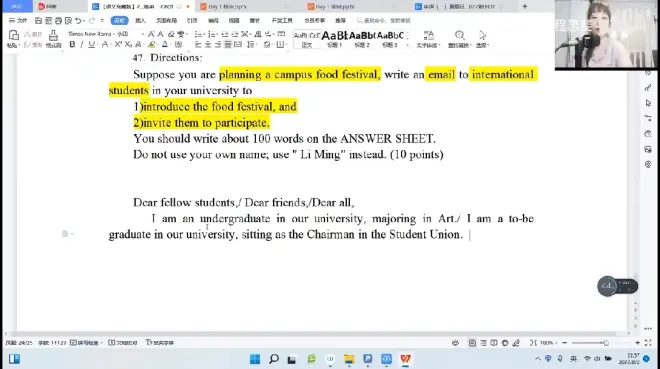Apply the Heading 3 style
The image size is (660, 369).
[x=390, y=39]
